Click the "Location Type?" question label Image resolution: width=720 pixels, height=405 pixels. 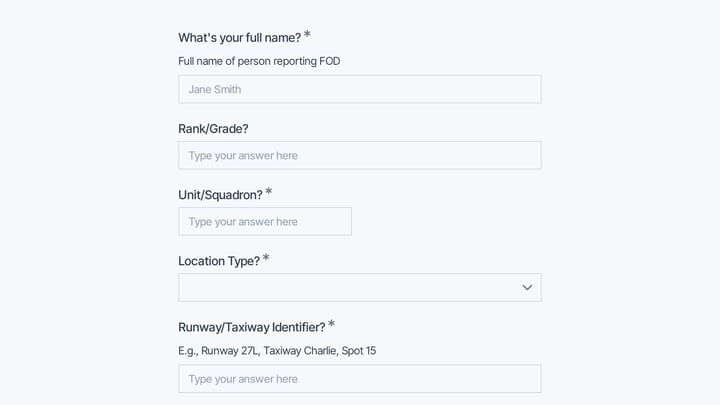click(219, 261)
